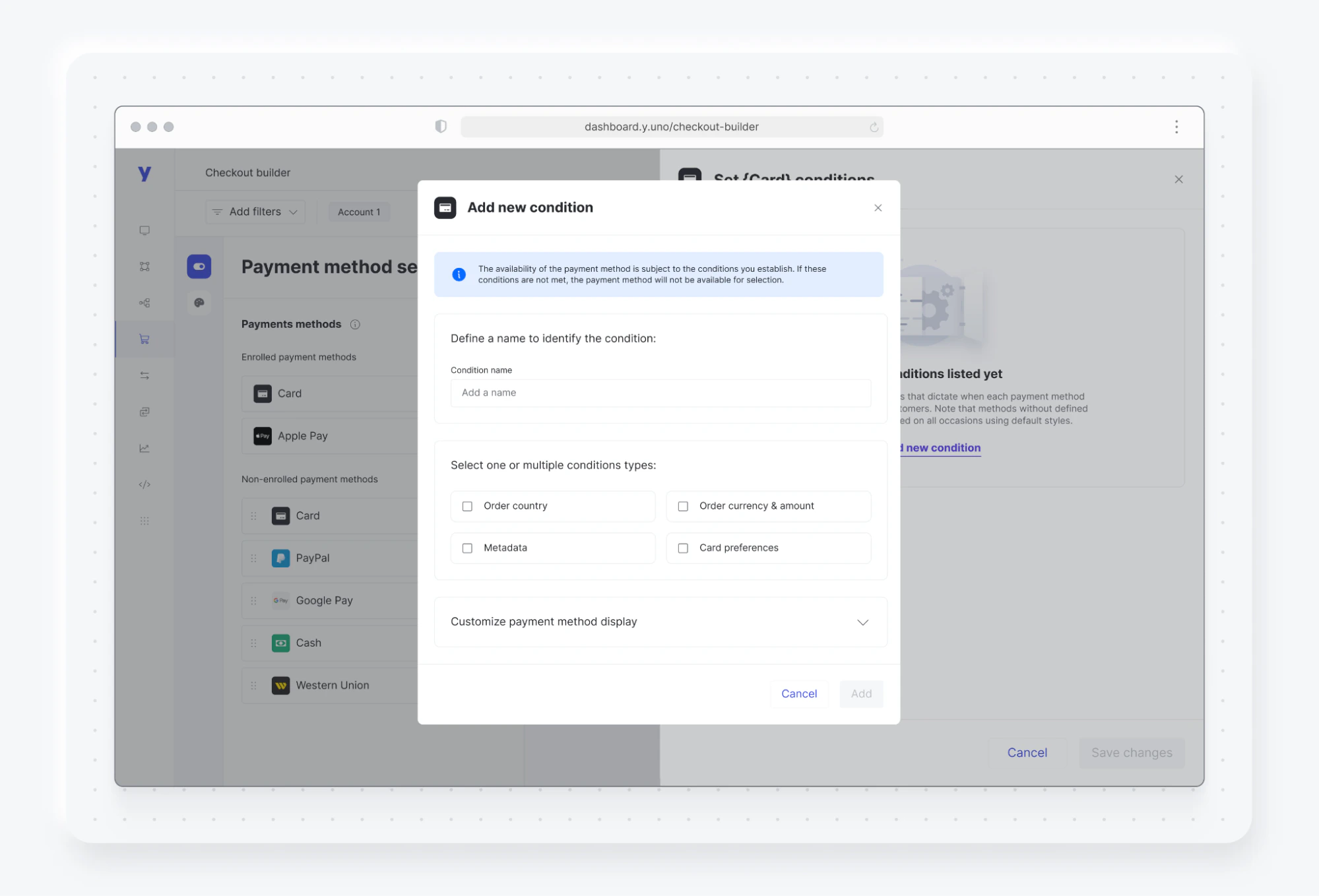
Task: Enable Order currency & amount condition
Action: (683, 506)
